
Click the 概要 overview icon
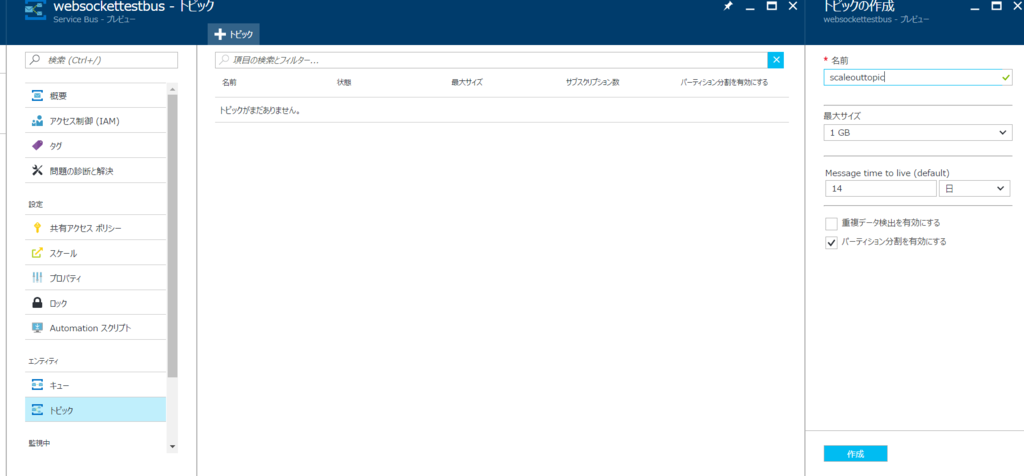click(x=37, y=96)
